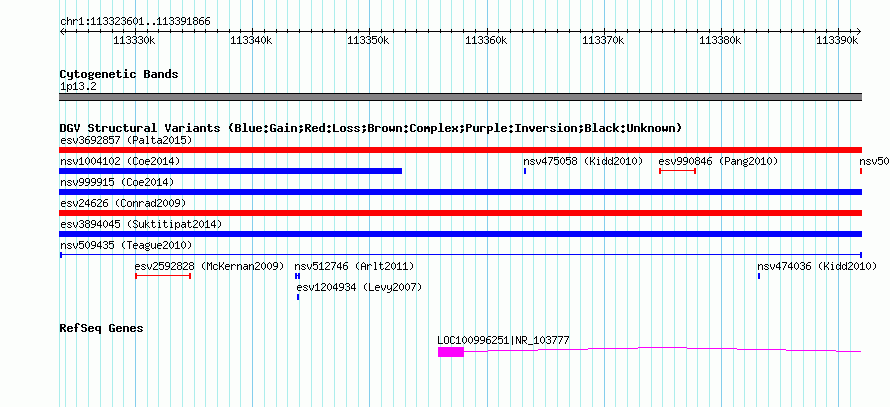Click the nsv512746 (Arlt2011) label
Screen dimensions: 890x407
click(x=354, y=266)
